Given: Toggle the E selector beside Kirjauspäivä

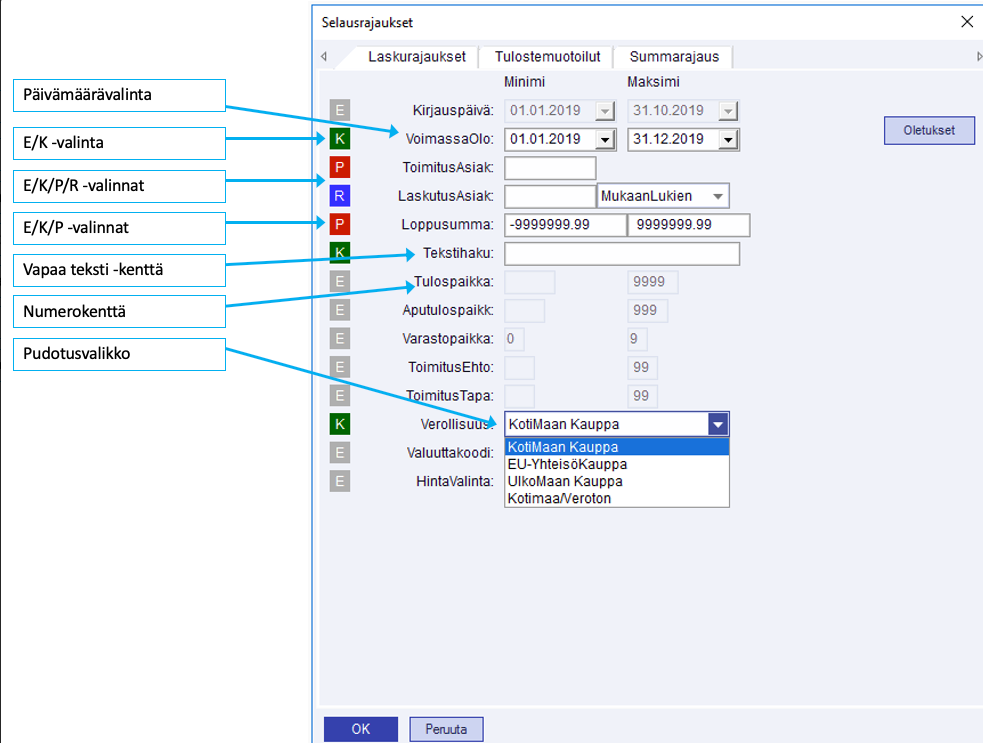Looking at the screenshot, I should click(x=340, y=110).
